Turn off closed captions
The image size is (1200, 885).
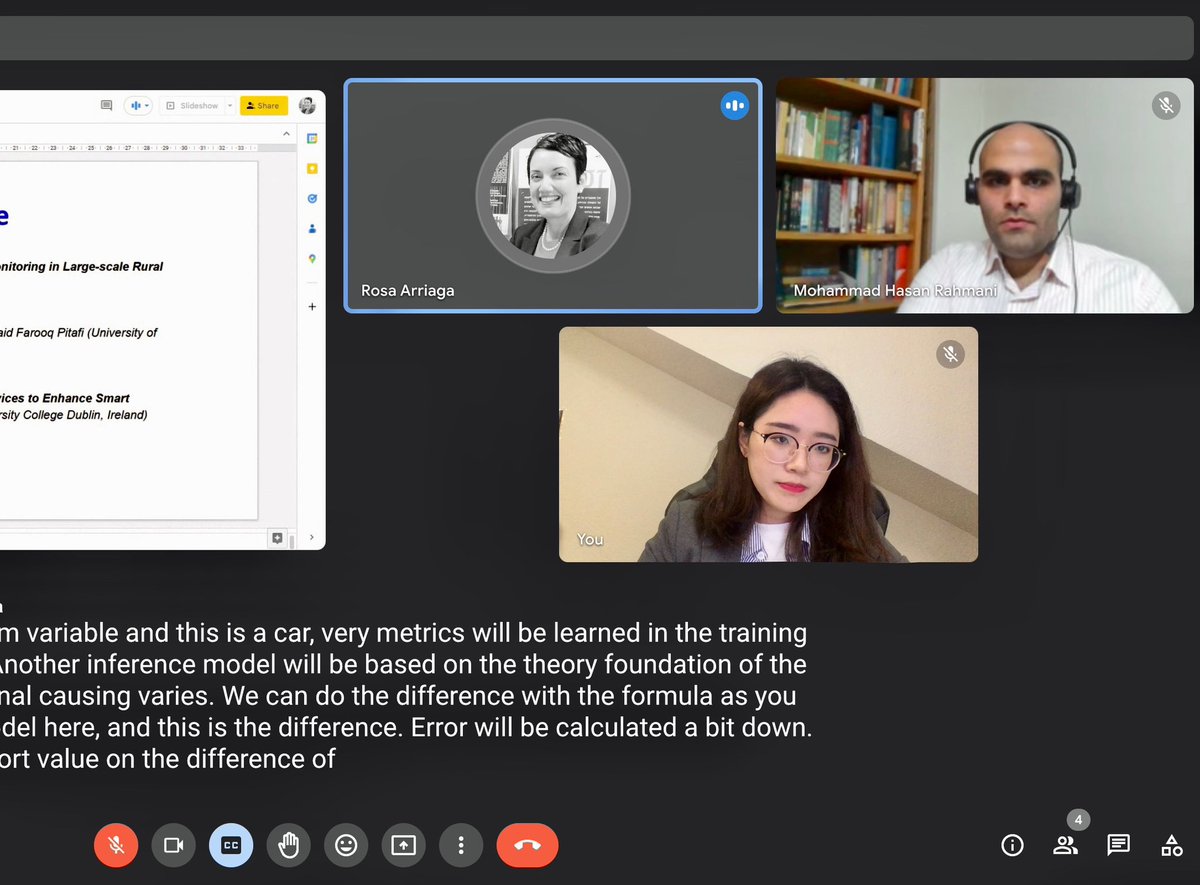tap(231, 845)
